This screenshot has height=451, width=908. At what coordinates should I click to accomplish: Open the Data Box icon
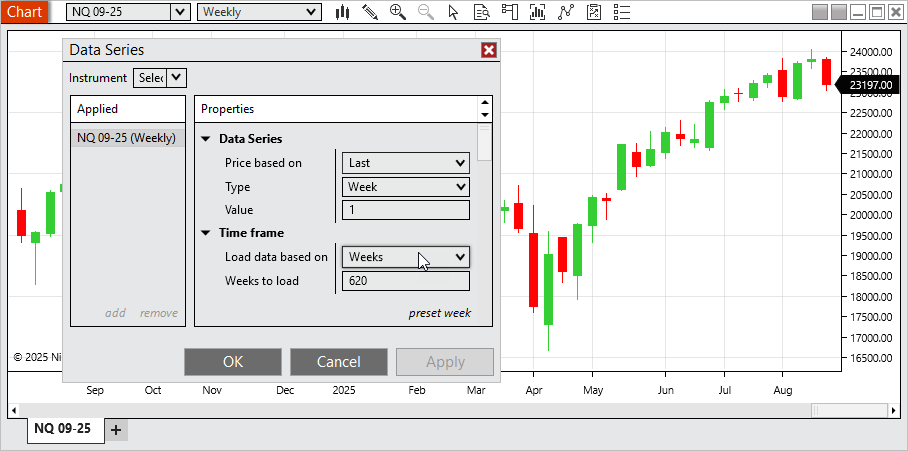point(482,12)
